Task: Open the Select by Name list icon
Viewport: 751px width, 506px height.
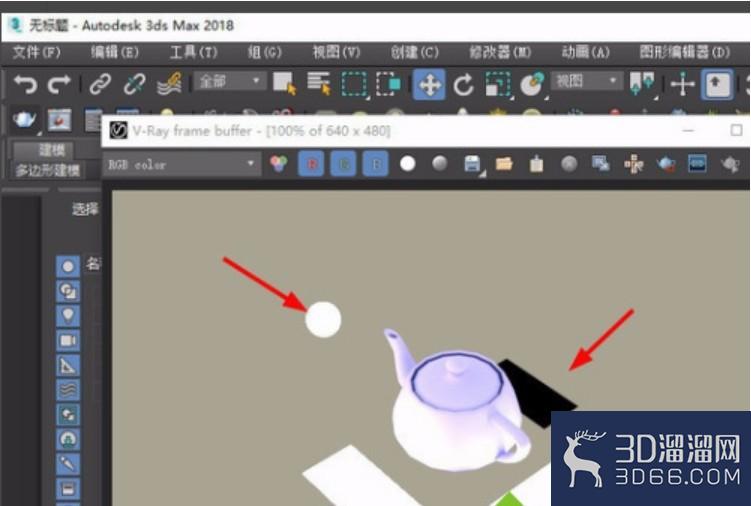Action: (x=319, y=83)
